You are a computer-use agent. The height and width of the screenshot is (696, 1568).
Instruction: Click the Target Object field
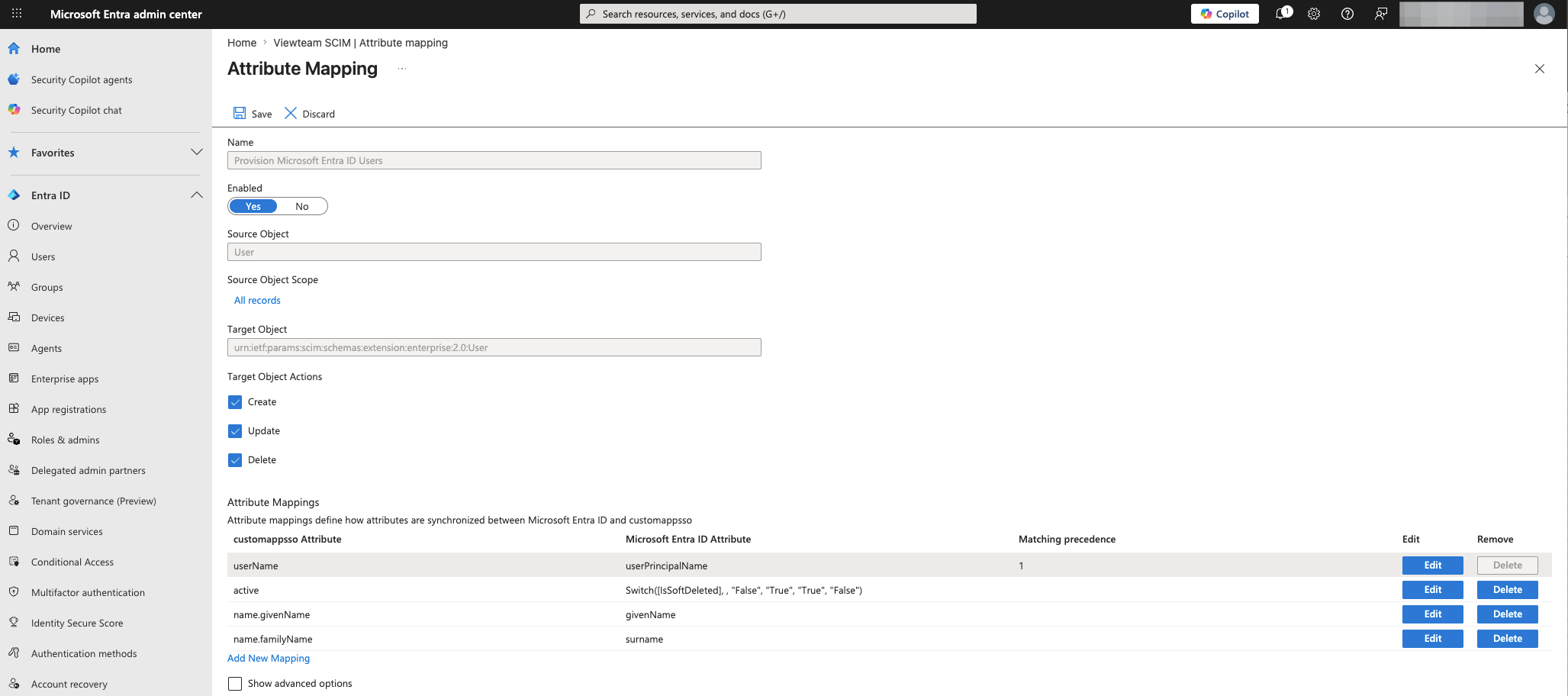point(494,347)
